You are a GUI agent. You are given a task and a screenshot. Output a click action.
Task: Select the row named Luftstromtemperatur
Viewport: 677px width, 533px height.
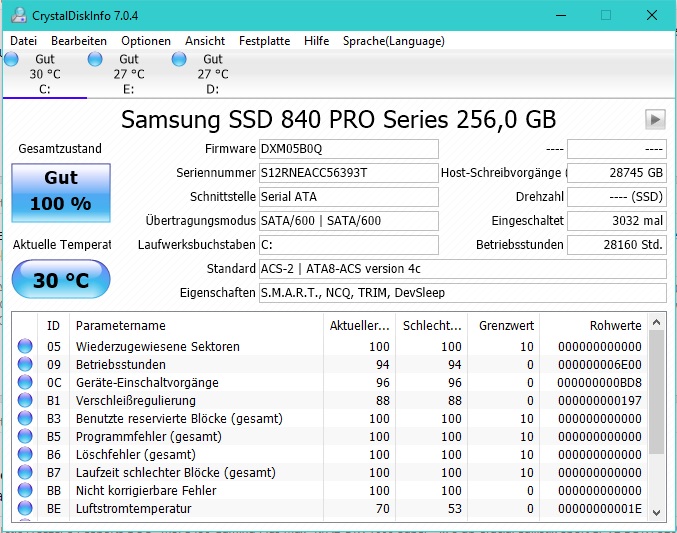(330, 508)
